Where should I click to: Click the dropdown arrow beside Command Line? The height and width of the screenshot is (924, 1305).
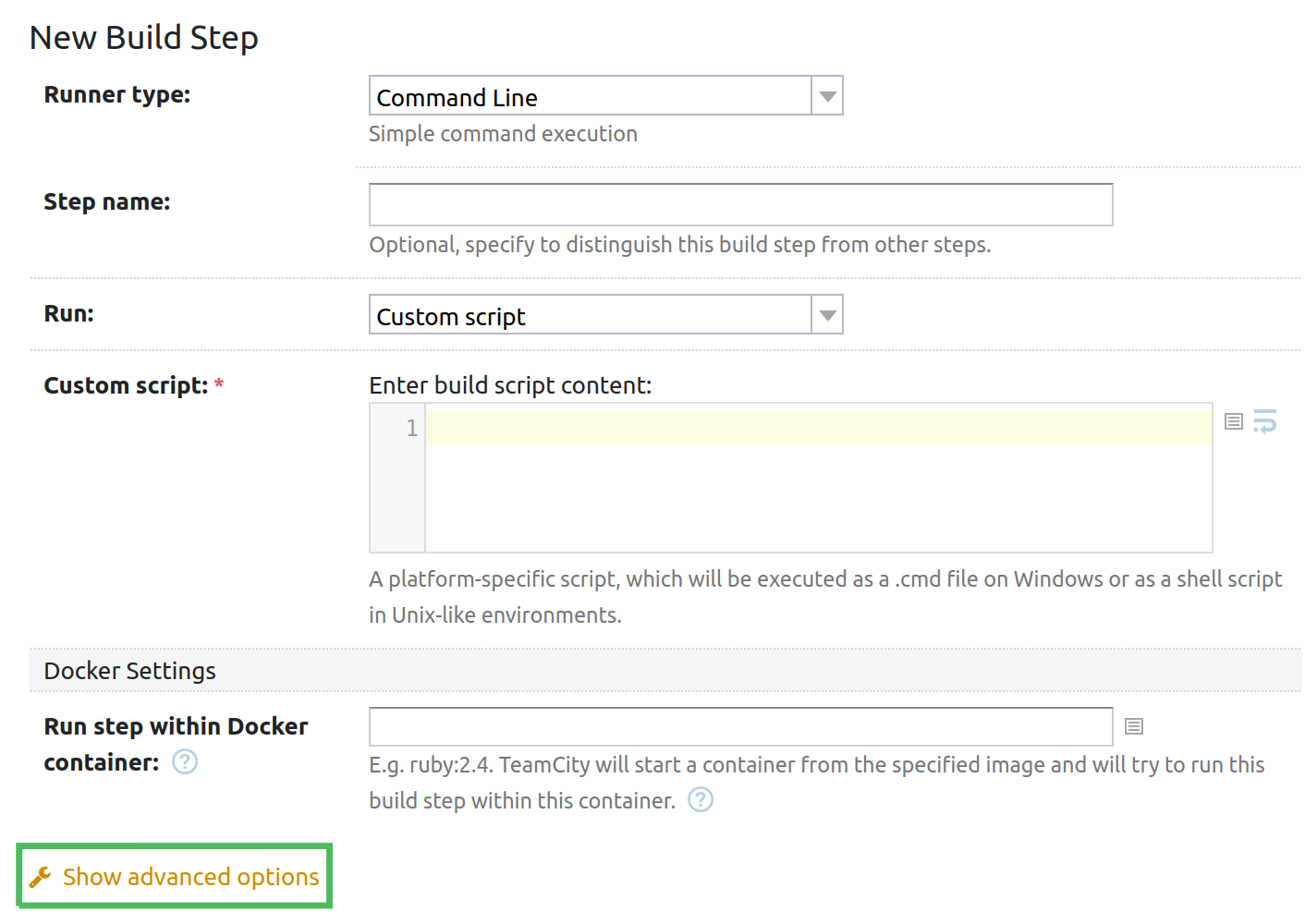(827, 95)
